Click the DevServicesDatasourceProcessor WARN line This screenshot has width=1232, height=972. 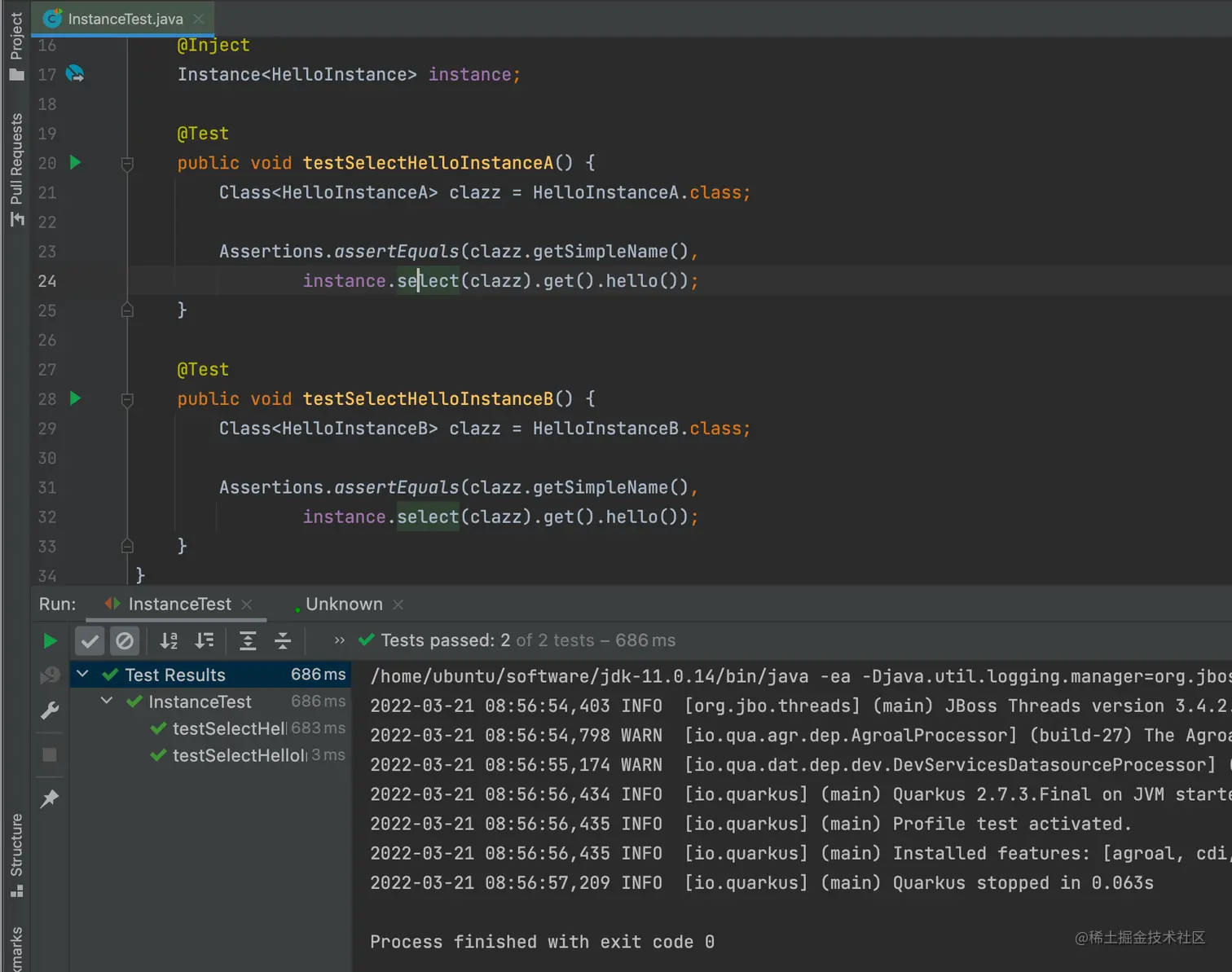point(800,765)
